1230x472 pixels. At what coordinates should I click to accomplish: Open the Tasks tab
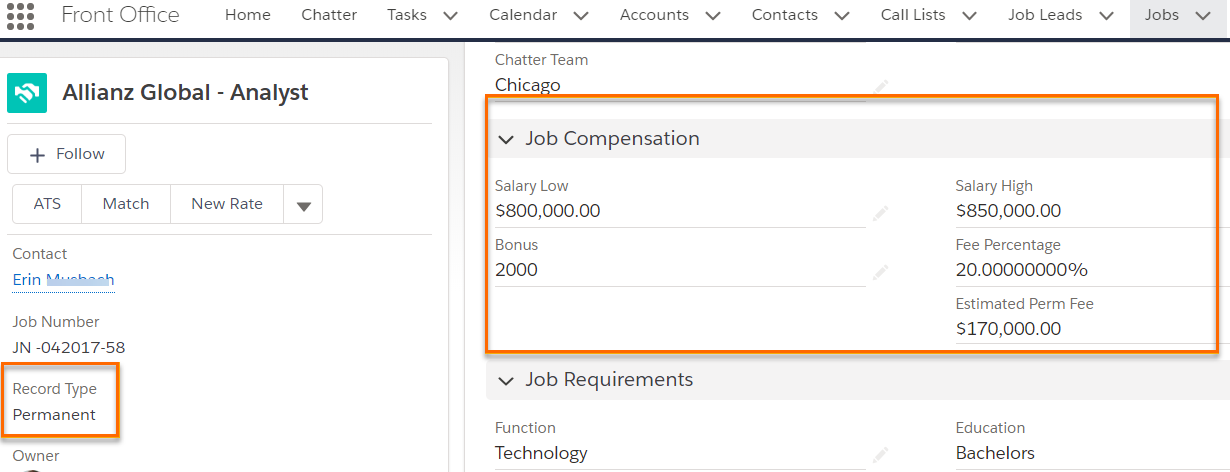[406, 15]
